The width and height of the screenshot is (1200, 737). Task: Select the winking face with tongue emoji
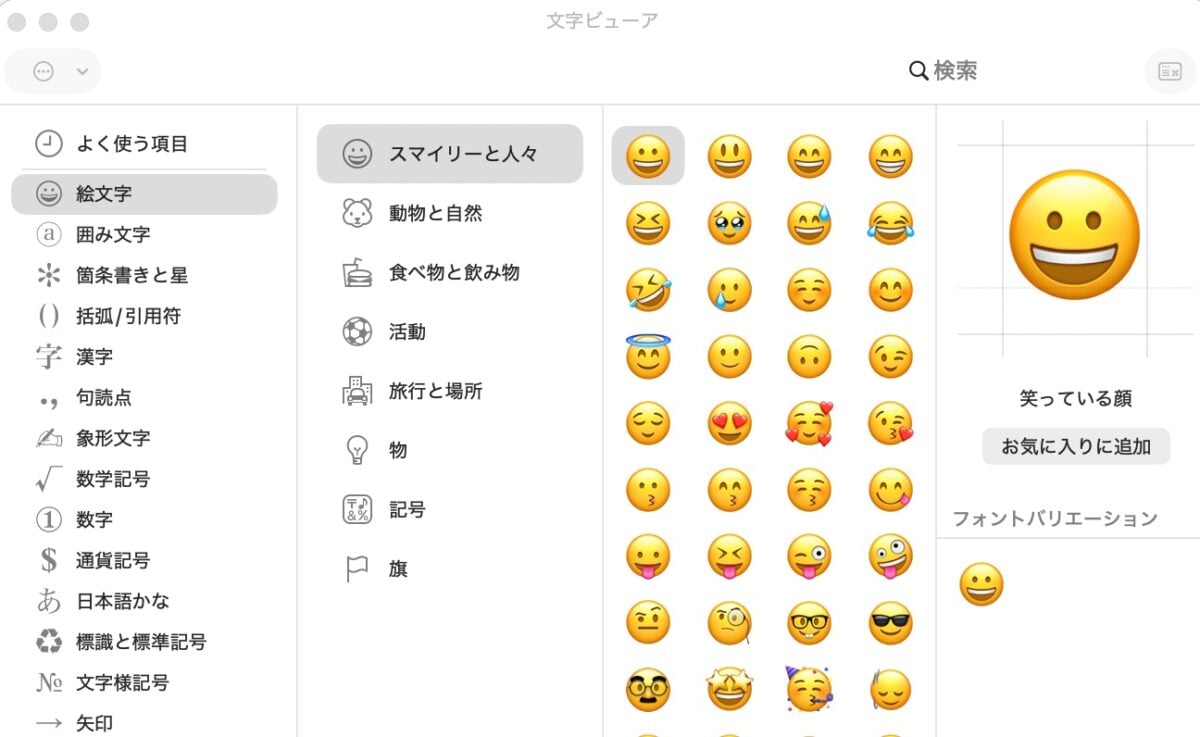click(809, 556)
